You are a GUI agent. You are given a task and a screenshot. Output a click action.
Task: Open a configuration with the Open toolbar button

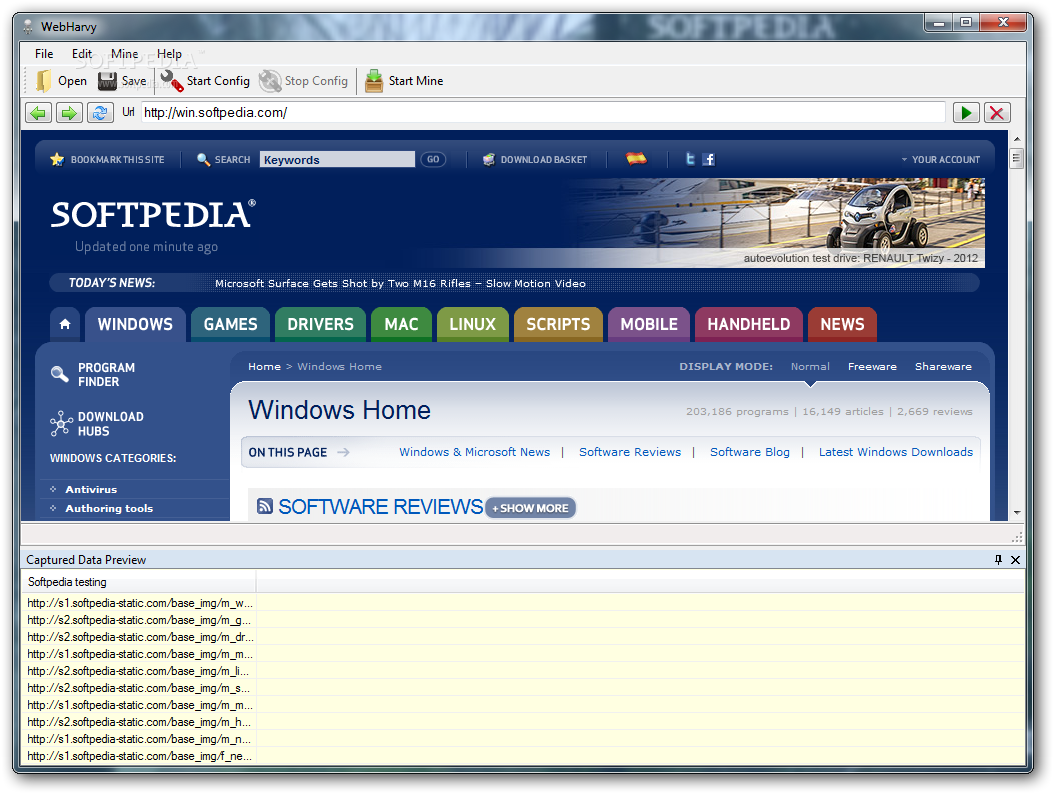(61, 81)
